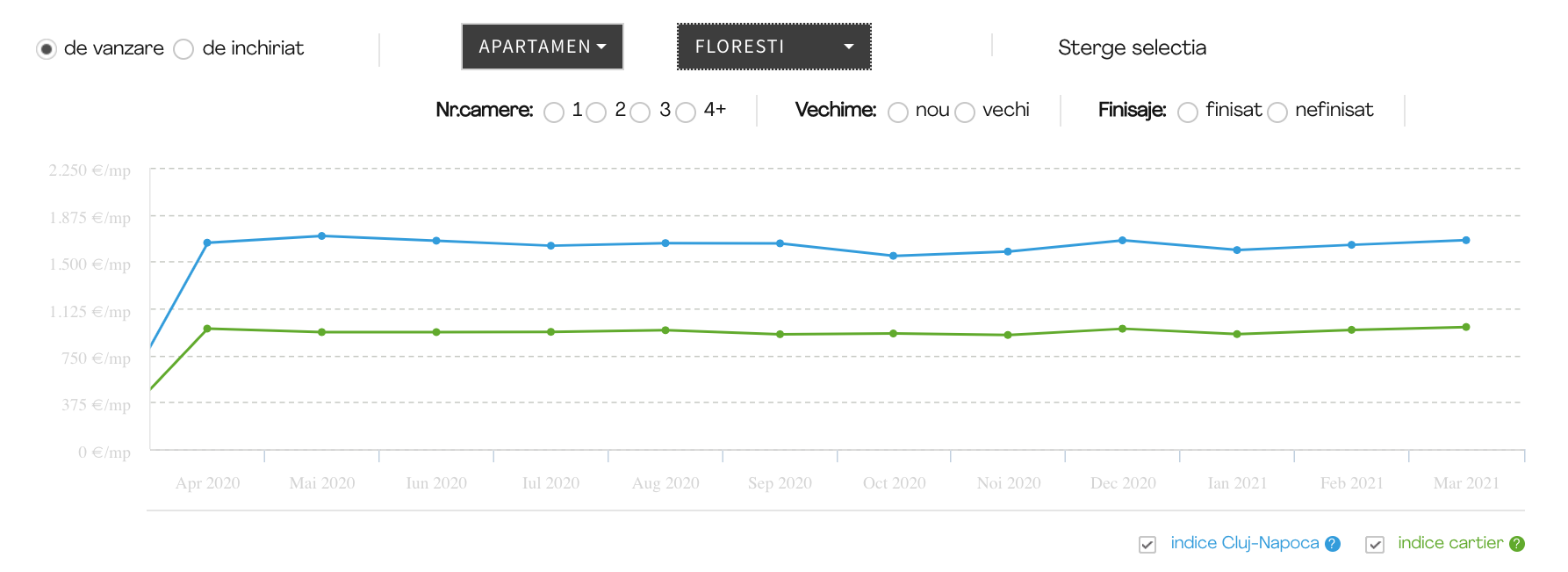
Task: Select 'vechi' under Vechime
Action: tap(965, 112)
